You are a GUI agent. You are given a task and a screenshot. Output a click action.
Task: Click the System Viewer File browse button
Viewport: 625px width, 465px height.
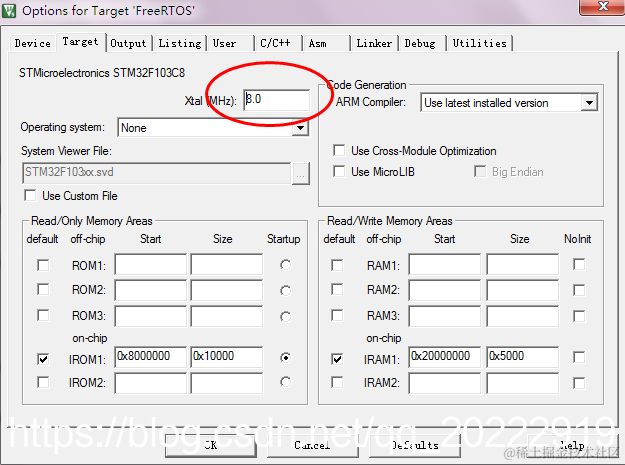(x=301, y=174)
